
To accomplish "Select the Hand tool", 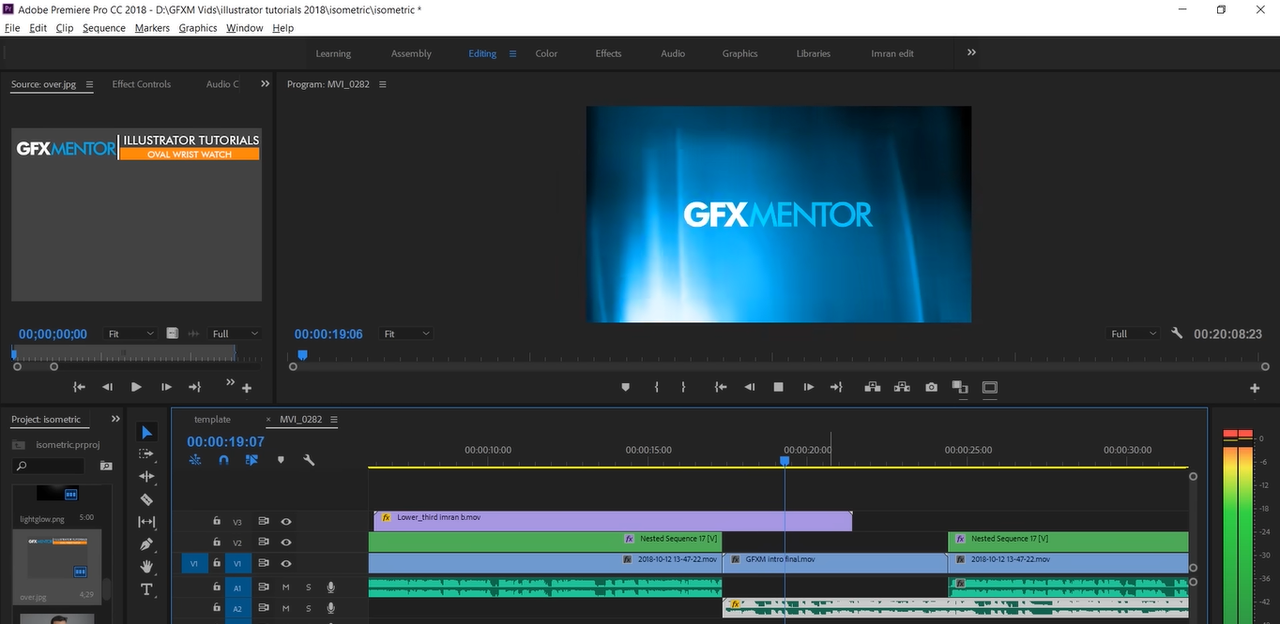I will 147,567.
